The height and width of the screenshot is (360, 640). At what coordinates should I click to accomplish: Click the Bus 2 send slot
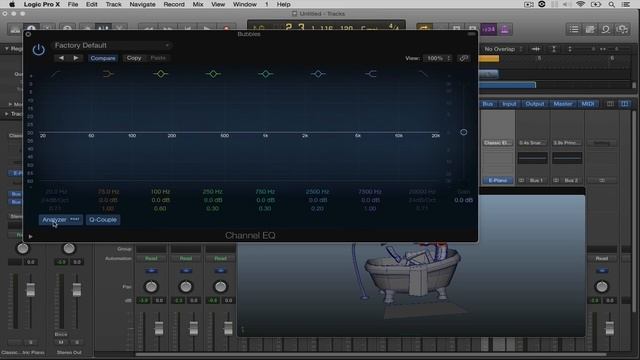[571, 180]
